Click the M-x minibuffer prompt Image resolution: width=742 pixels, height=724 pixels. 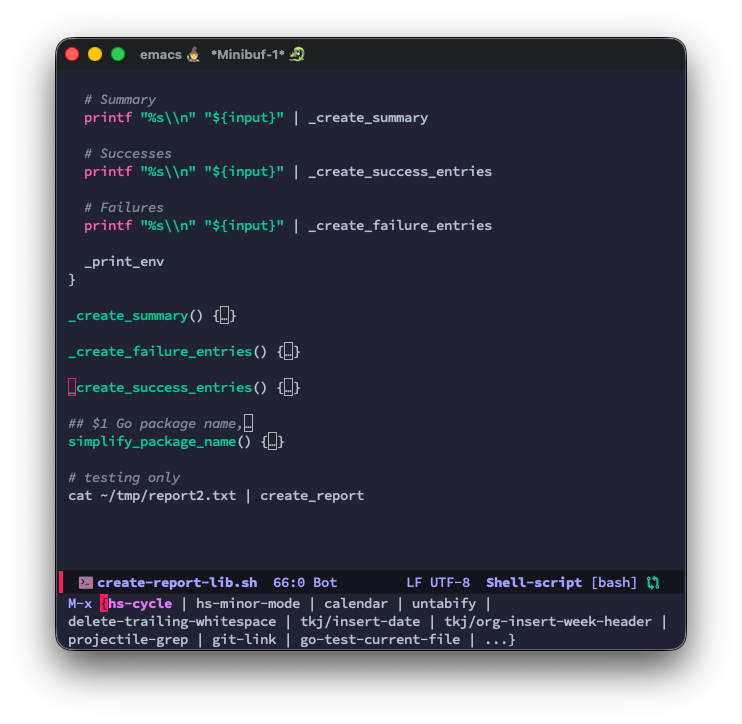click(80, 603)
